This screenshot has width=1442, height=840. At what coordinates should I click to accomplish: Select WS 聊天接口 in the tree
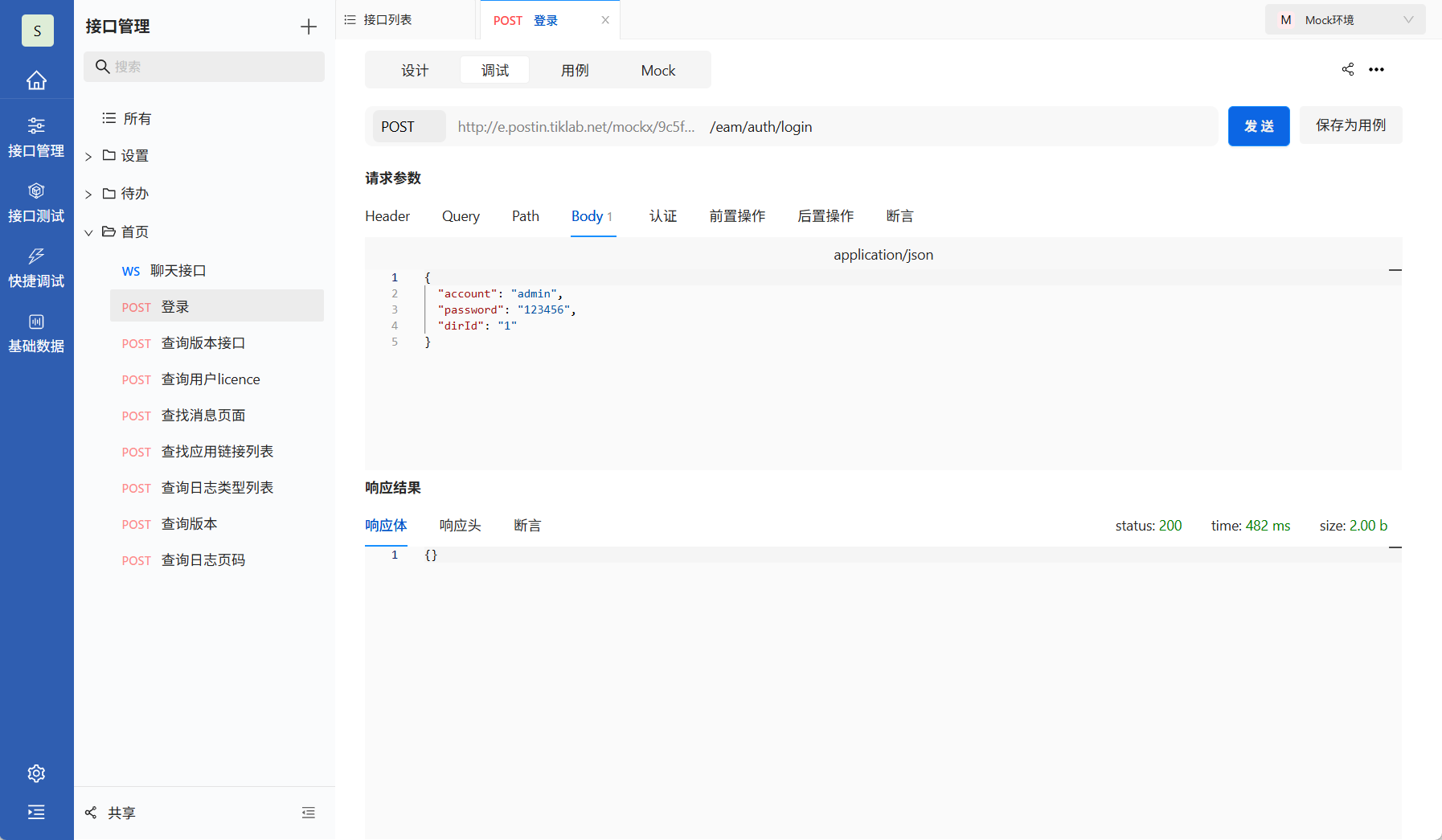pyautogui.click(x=217, y=270)
